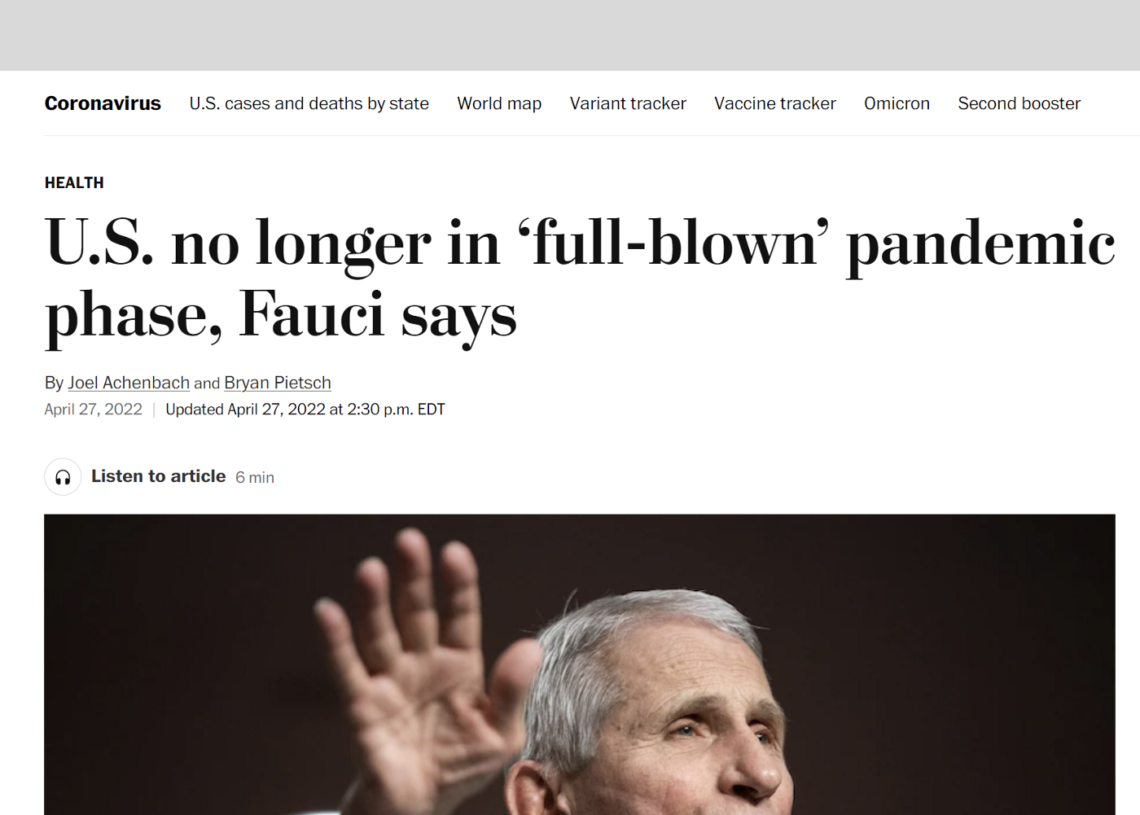
Task: Click the 6 min duration label
Action: point(254,478)
